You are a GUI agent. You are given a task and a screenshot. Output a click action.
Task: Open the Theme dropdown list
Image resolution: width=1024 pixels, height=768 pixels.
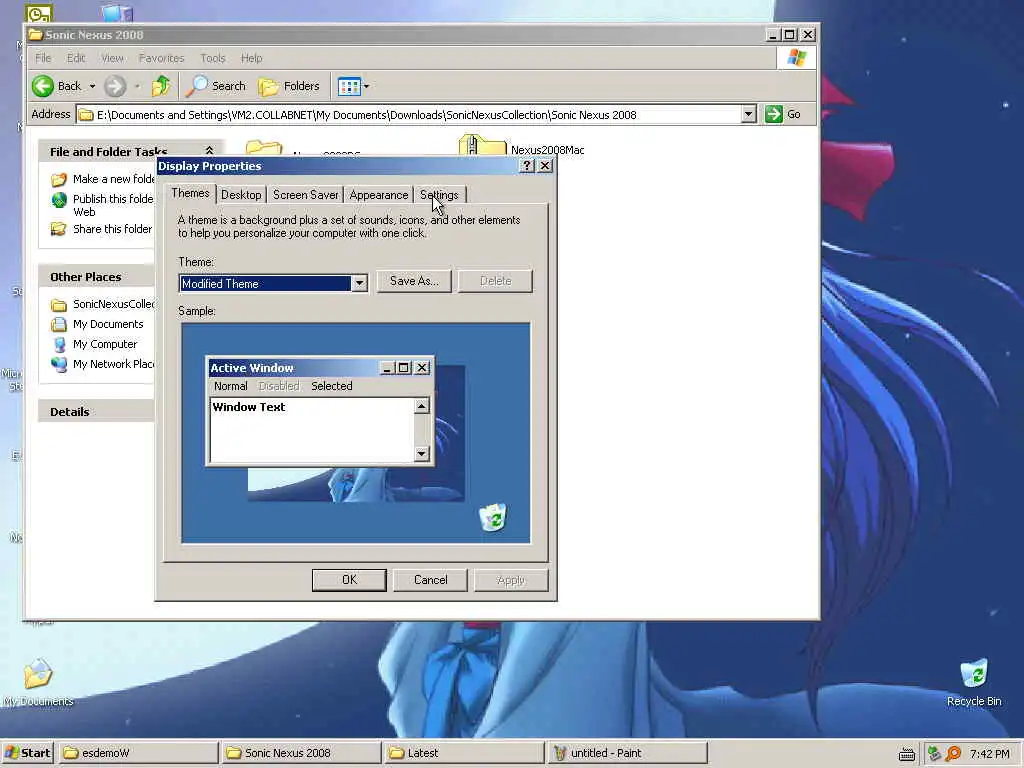pos(359,283)
